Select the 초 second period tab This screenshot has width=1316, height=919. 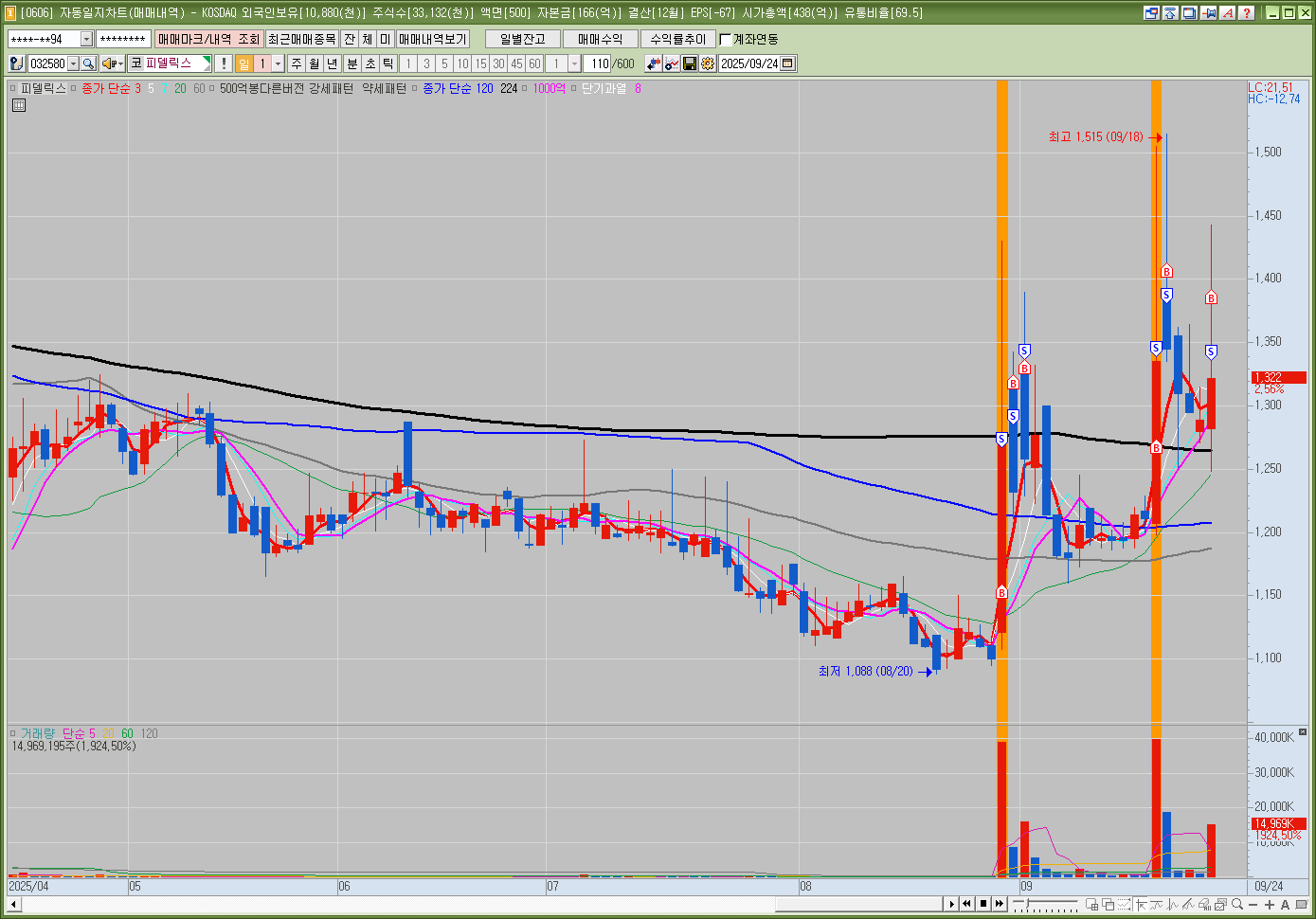(x=370, y=63)
